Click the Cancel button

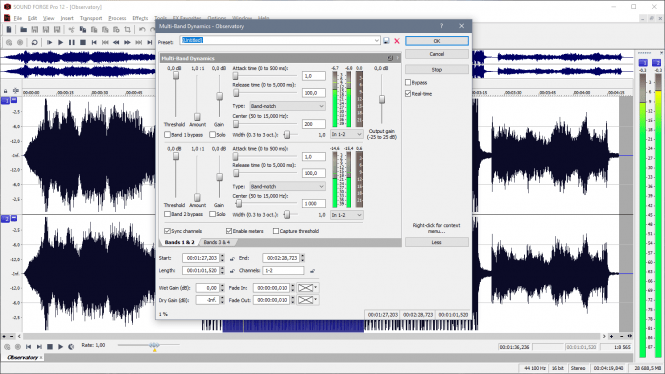pos(437,54)
